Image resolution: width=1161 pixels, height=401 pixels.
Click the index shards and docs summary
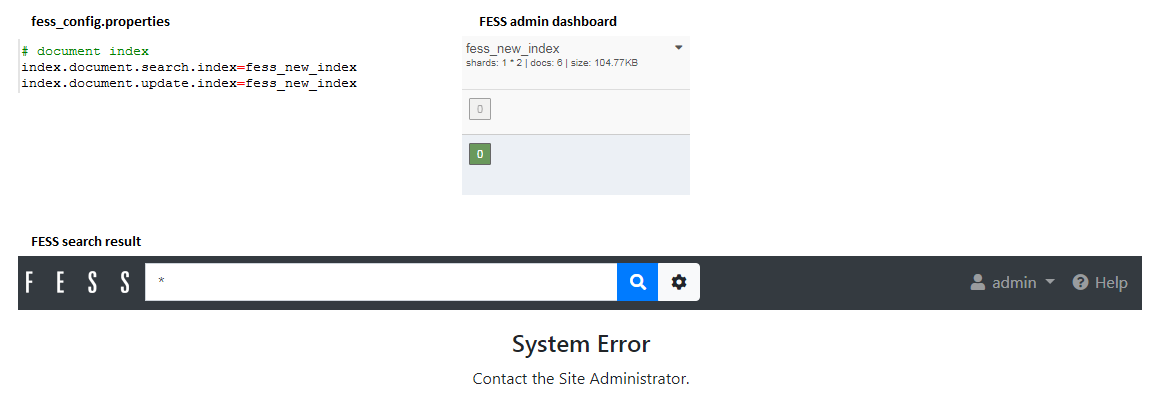click(552, 63)
